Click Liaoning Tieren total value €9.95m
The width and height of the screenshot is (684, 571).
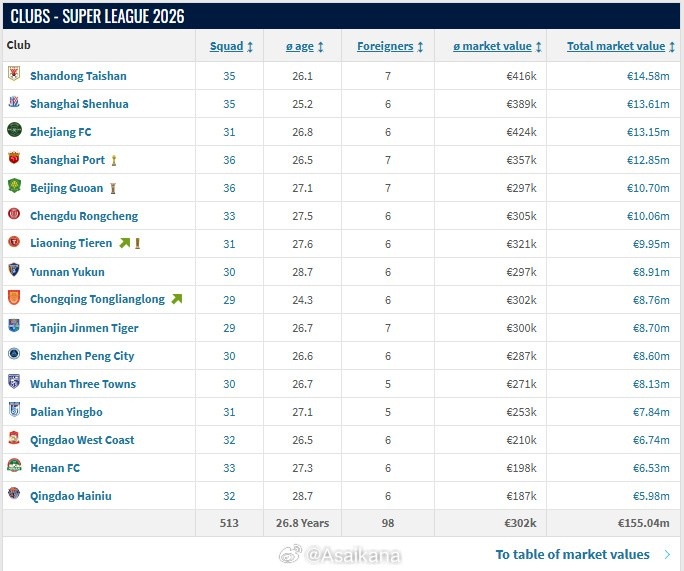point(651,244)
